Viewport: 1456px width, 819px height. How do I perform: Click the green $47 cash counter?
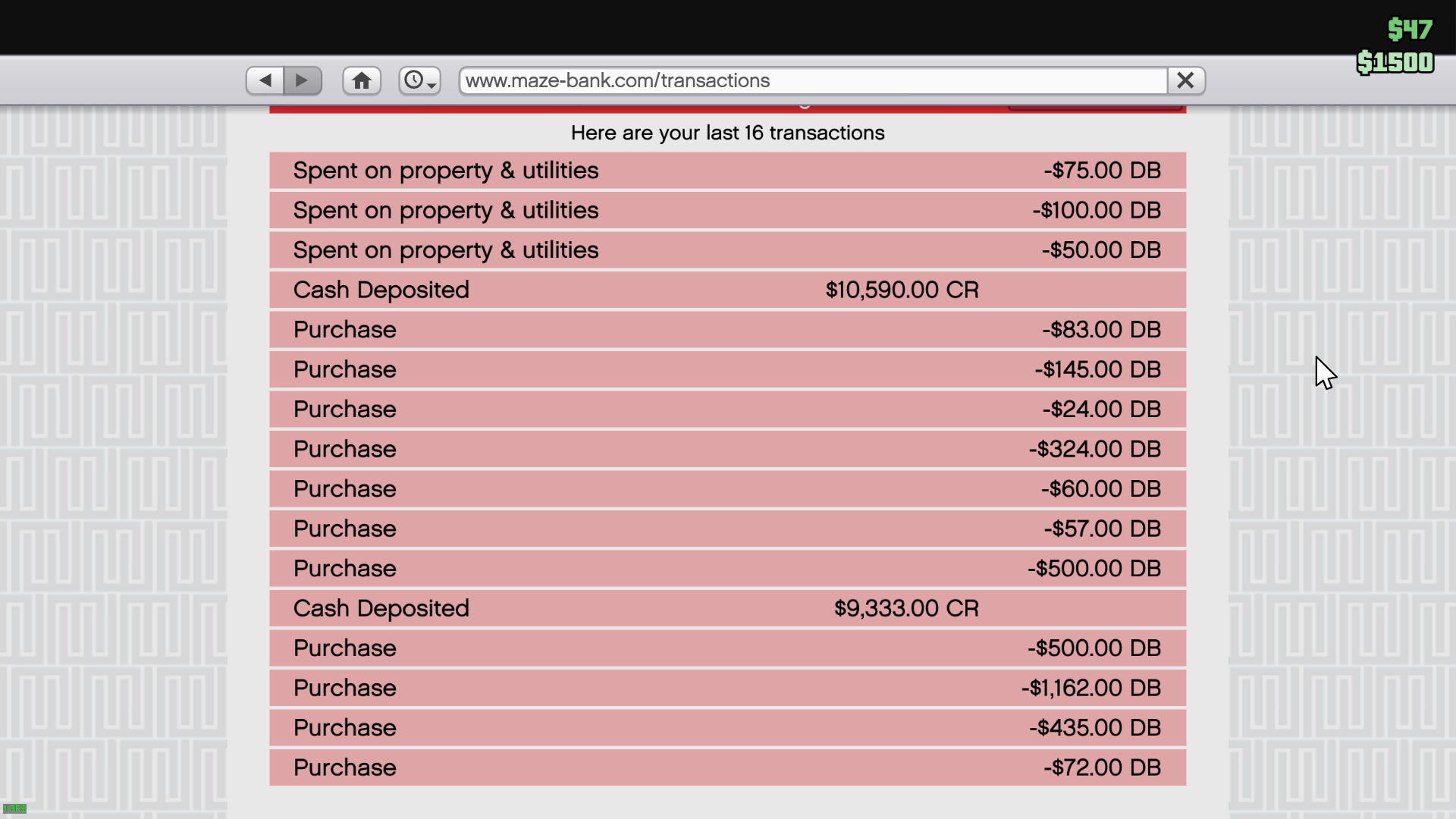(x=1409, y=30)
